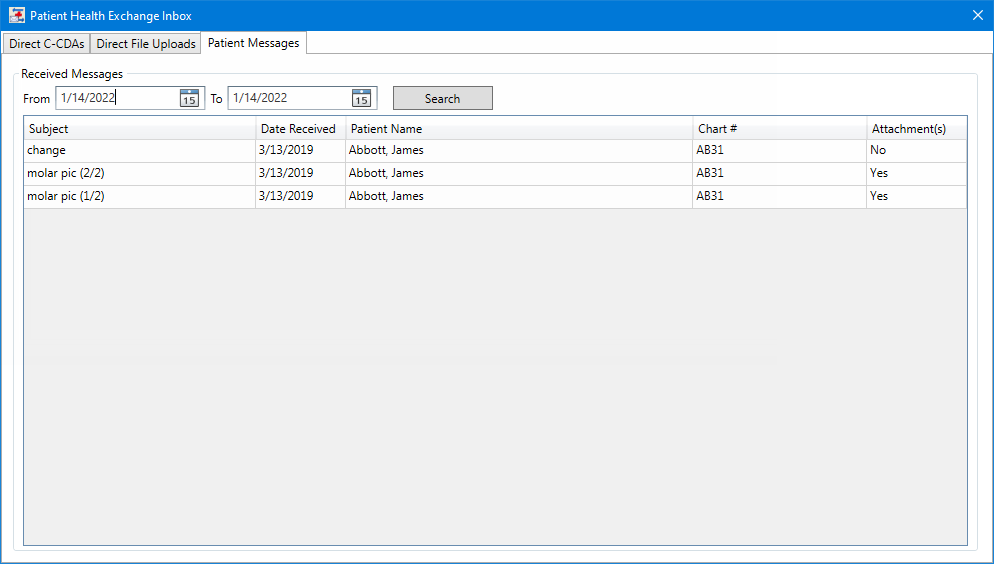The image size is (994, 564).
Task: Select the Patient Messages tab
Action: (253, 43)
